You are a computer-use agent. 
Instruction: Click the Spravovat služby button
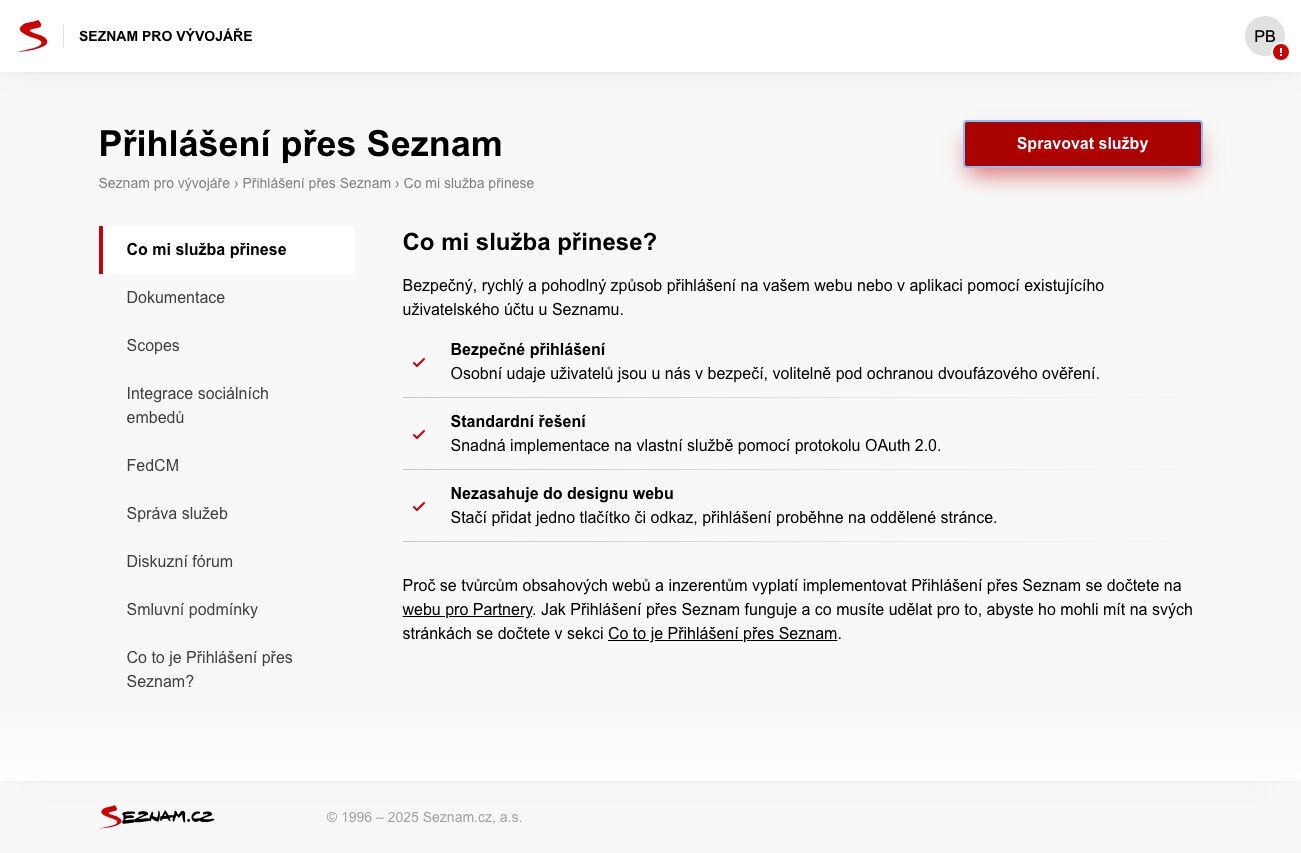coord(1082,143)
